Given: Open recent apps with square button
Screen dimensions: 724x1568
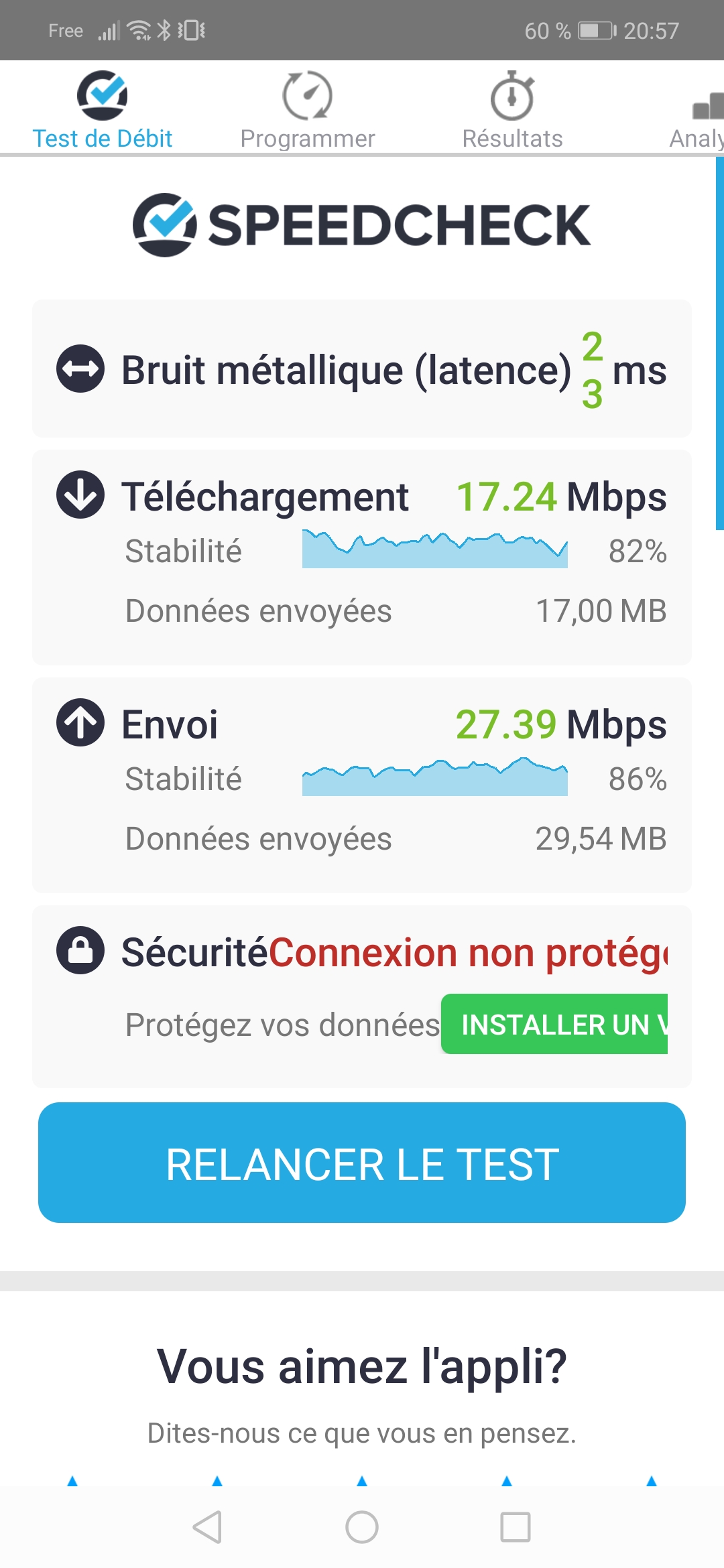Looking at the screenshot, I should click(516, 1527).
